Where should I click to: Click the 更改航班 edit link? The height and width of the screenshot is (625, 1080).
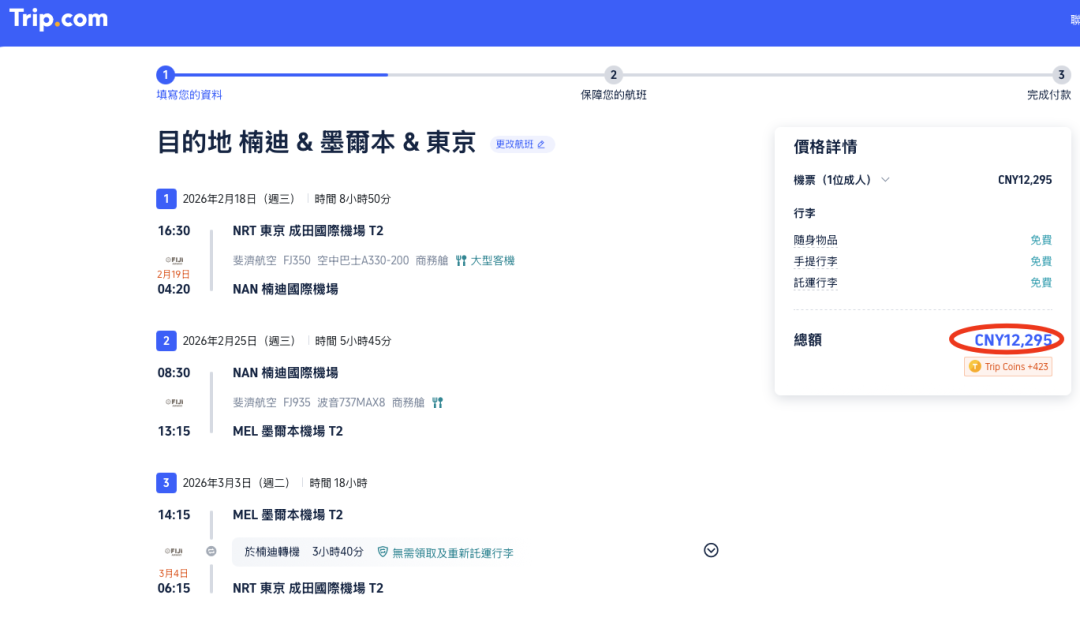521,144
